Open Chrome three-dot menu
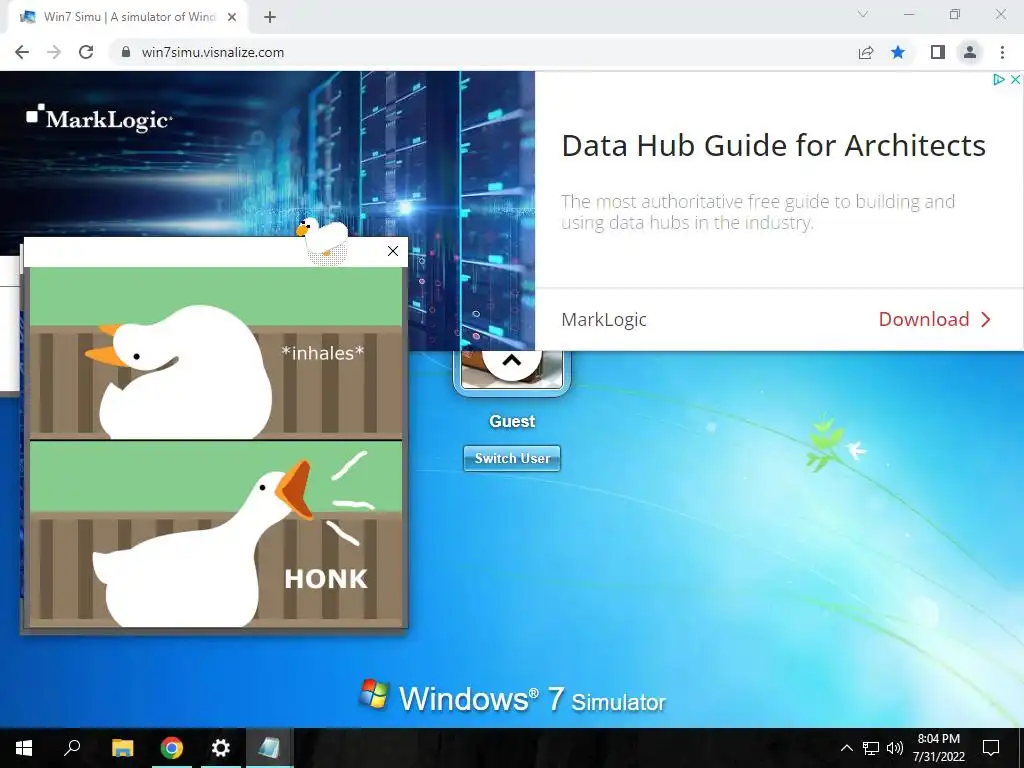The width and height of the screenshot is (1024, 768). point(1002,52)
